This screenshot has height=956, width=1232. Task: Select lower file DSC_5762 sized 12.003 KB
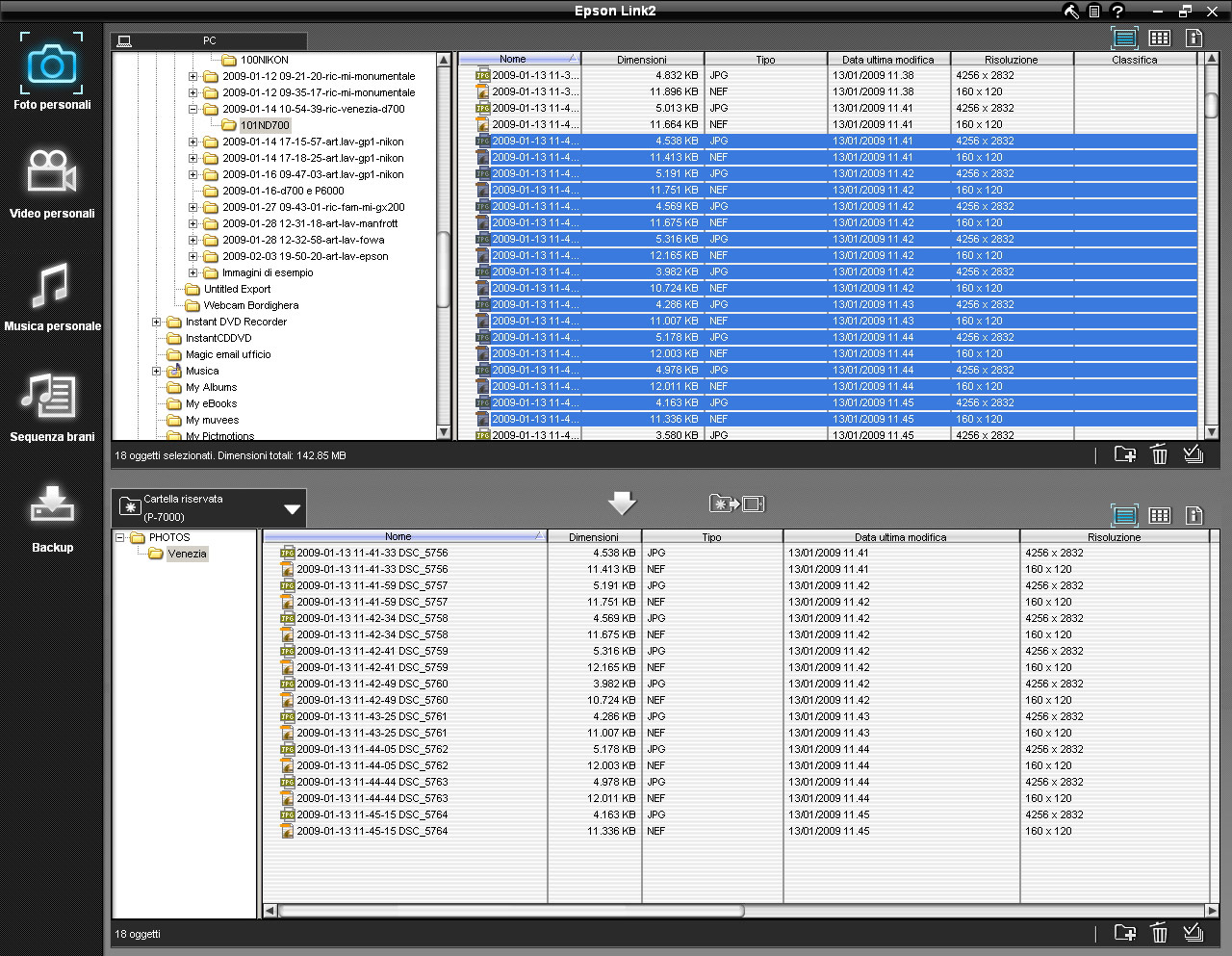point(736,765)
